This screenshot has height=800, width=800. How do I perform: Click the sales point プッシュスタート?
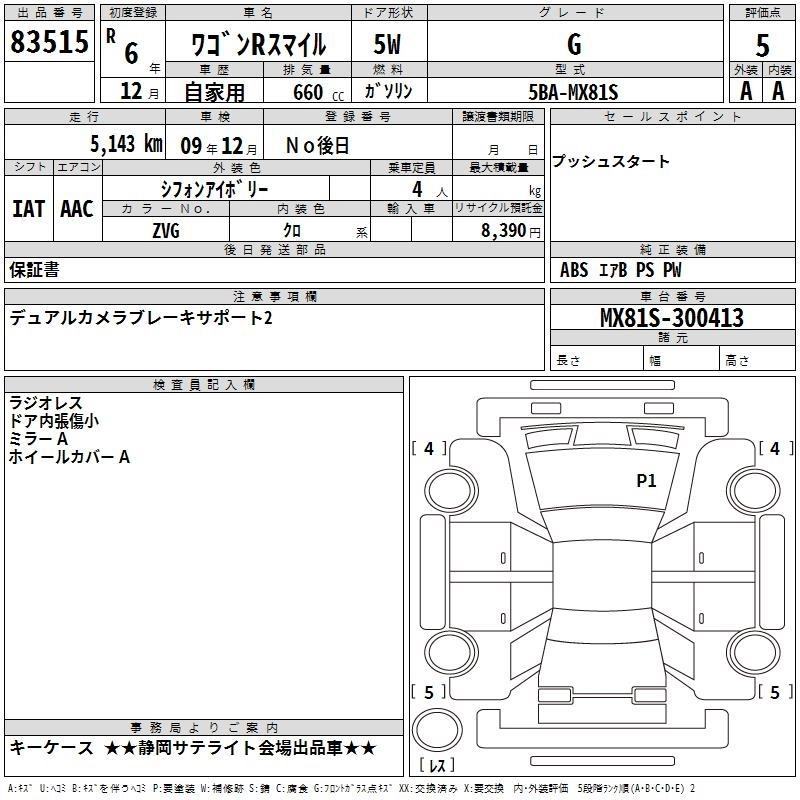(x=611, y=161)
